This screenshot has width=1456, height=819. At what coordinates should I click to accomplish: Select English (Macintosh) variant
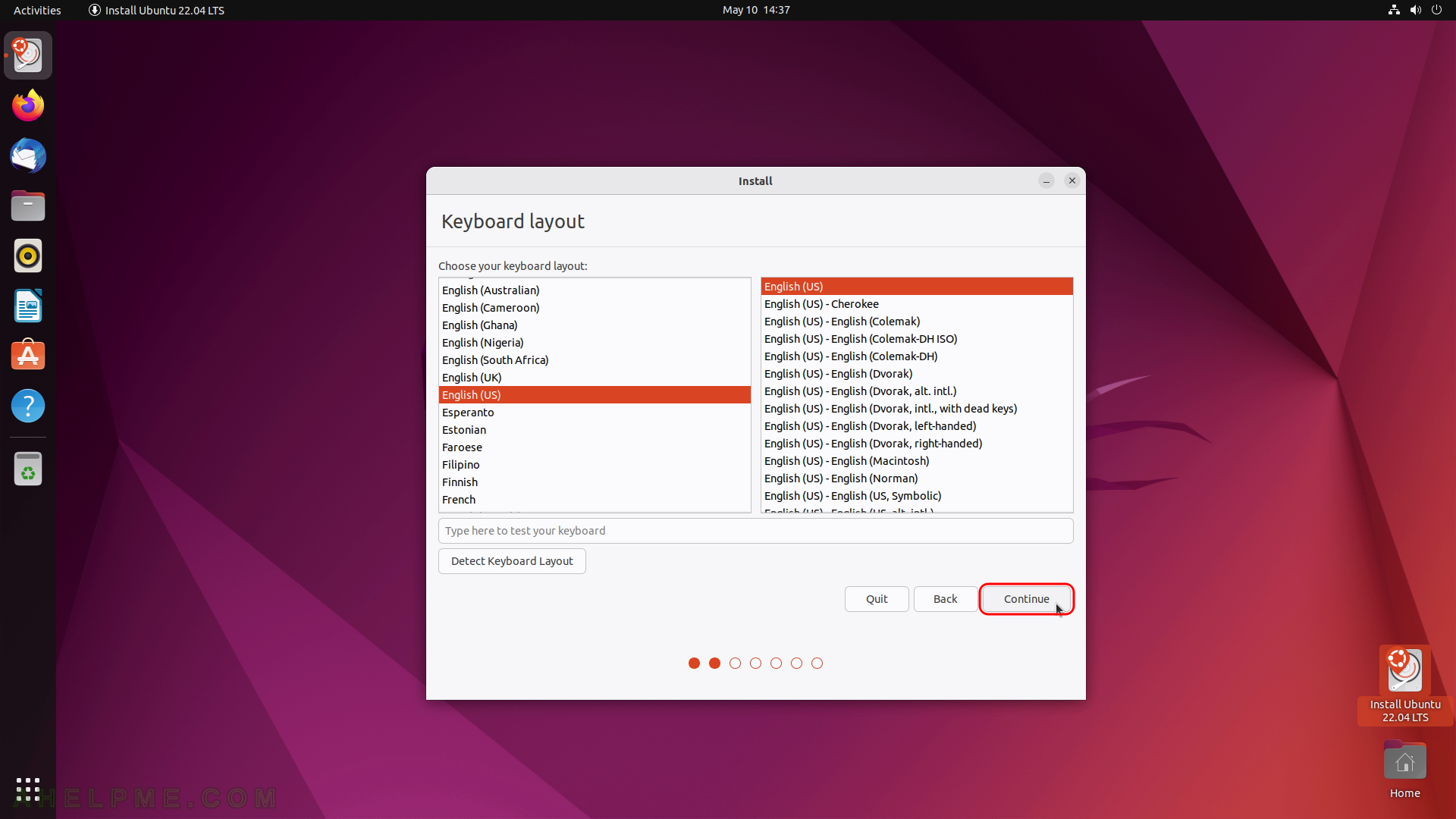tap(917, 461)
